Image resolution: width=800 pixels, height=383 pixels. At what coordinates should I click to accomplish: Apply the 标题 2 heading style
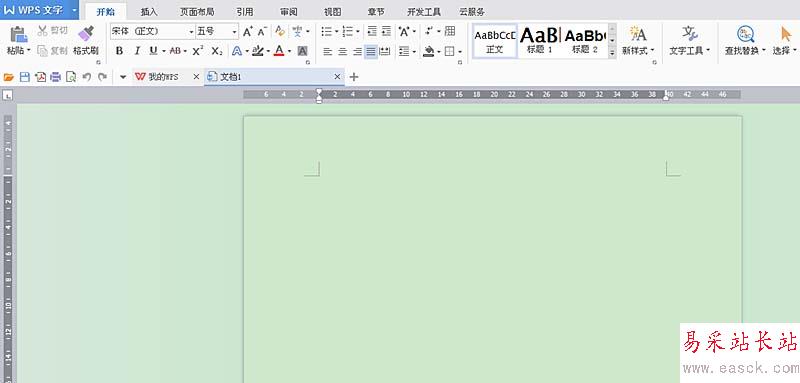pos(585,41)
